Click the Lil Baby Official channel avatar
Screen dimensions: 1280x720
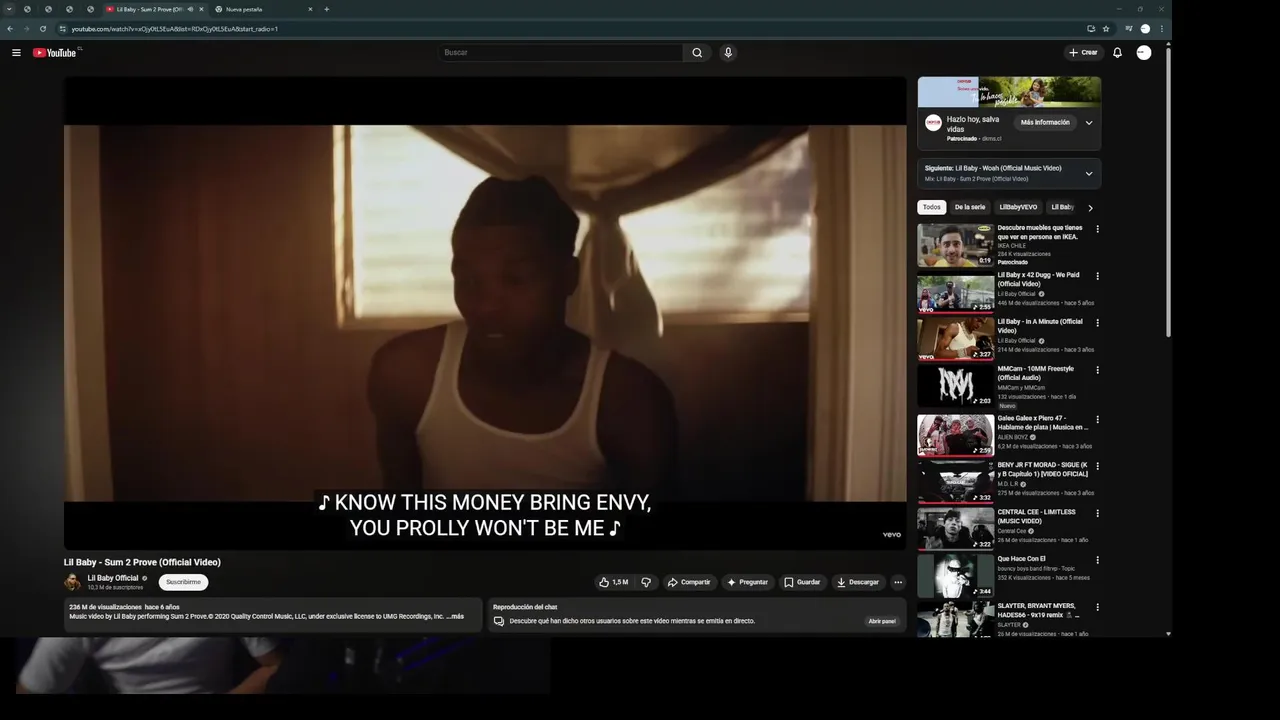click(72, 582)
